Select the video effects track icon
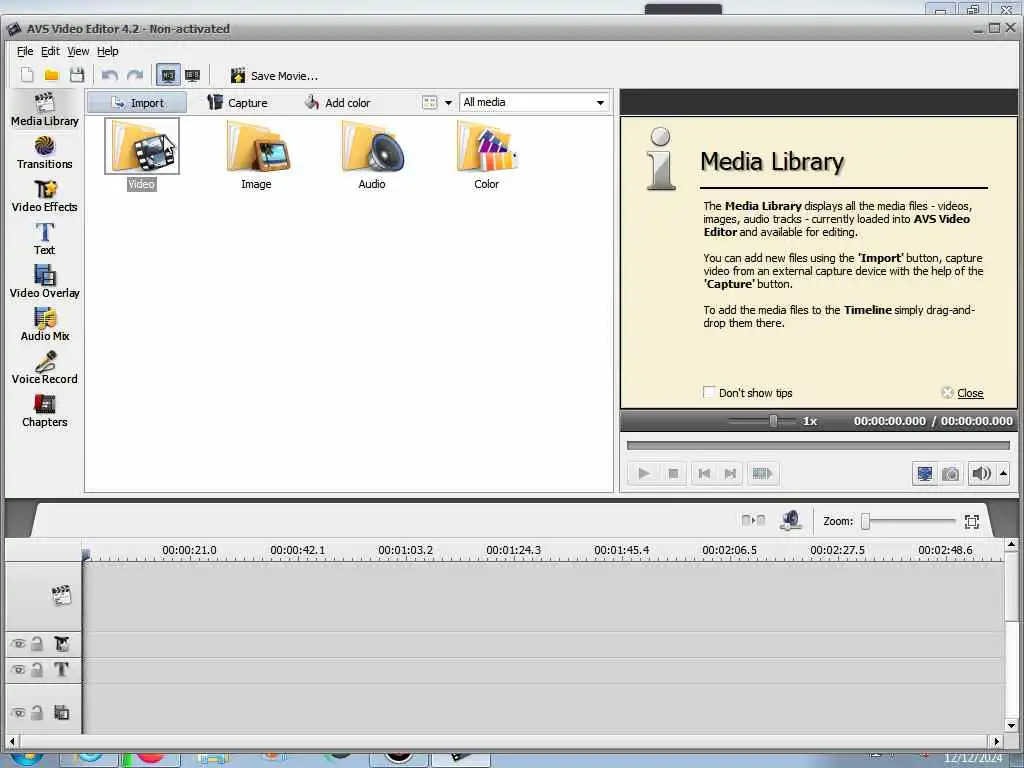The height and width of the screenshot is (768, 1024). pos(61,644)
